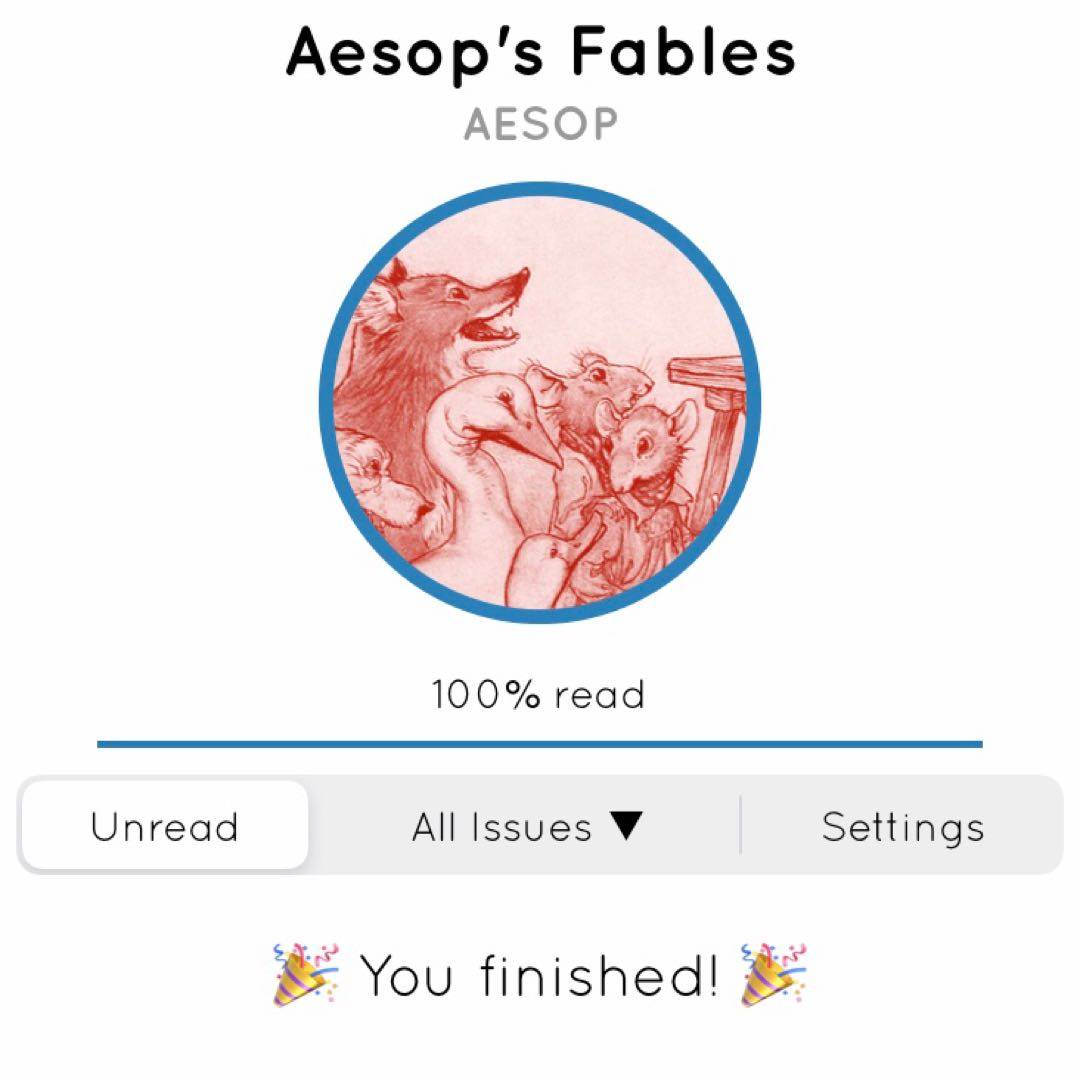Click the left party popper emoji
The height and width of the screenshot is (1080, 1080).
pyautogui.click(x=306, y=974)
